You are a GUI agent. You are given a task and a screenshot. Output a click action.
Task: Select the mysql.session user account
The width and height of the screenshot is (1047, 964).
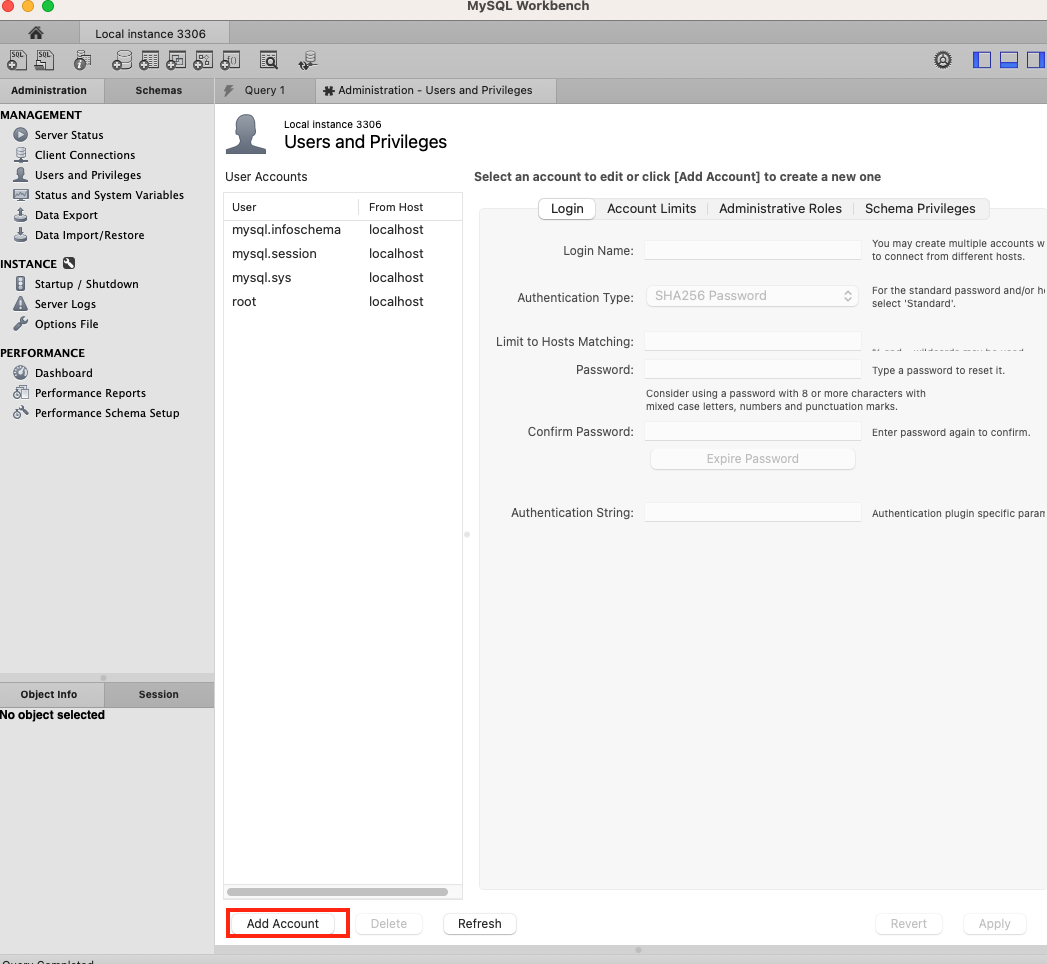pyautogui.click(x=343, y=254)
